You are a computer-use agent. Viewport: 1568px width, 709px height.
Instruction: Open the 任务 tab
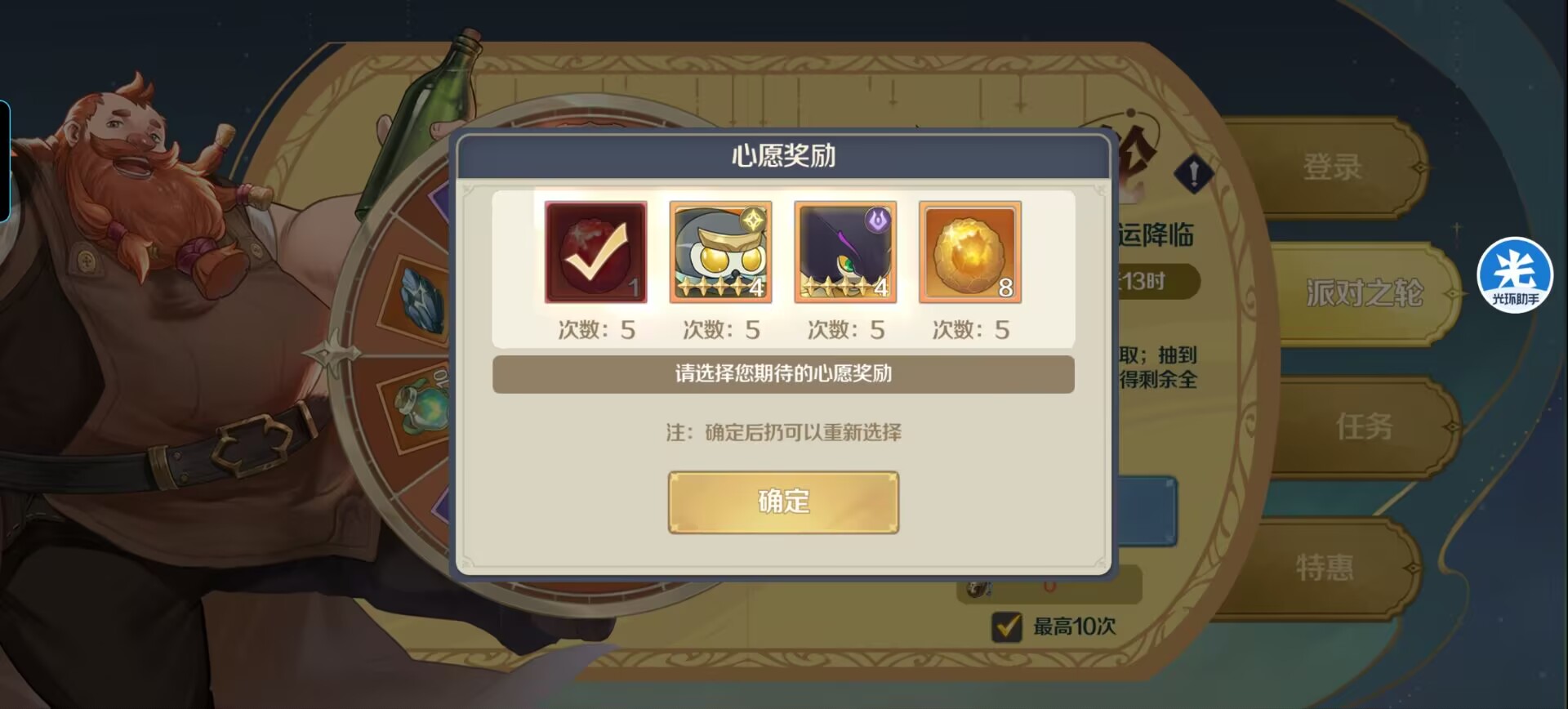[x=1364, y=426]
